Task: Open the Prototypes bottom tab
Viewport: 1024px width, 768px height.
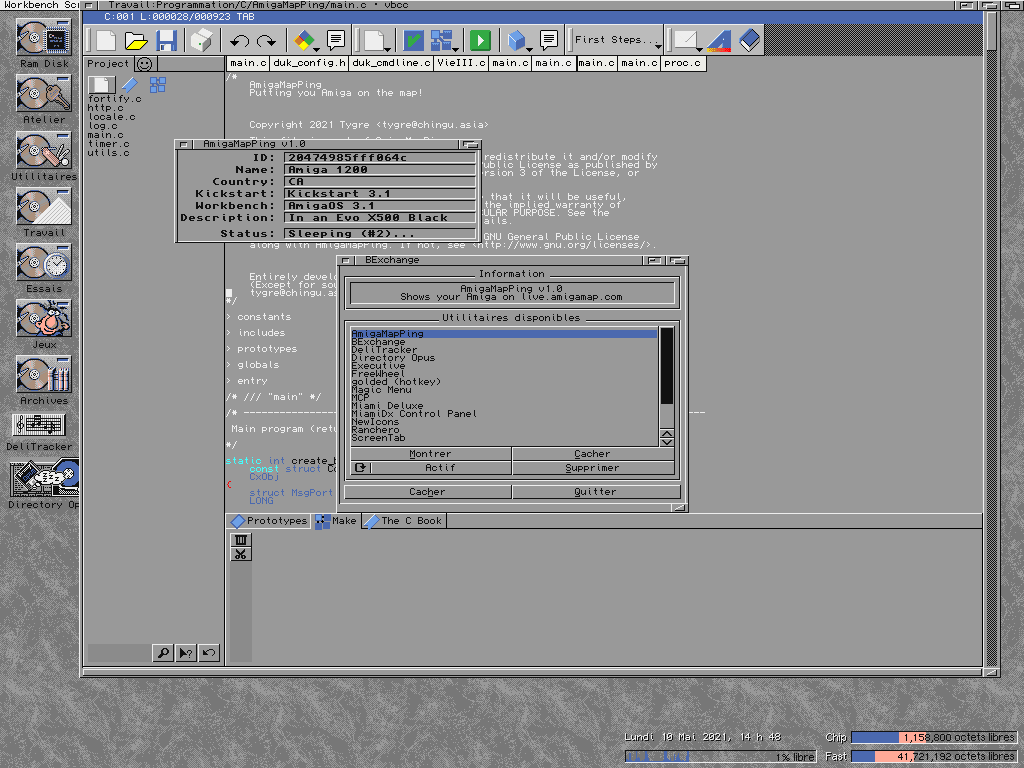Action: coord(268,520)
